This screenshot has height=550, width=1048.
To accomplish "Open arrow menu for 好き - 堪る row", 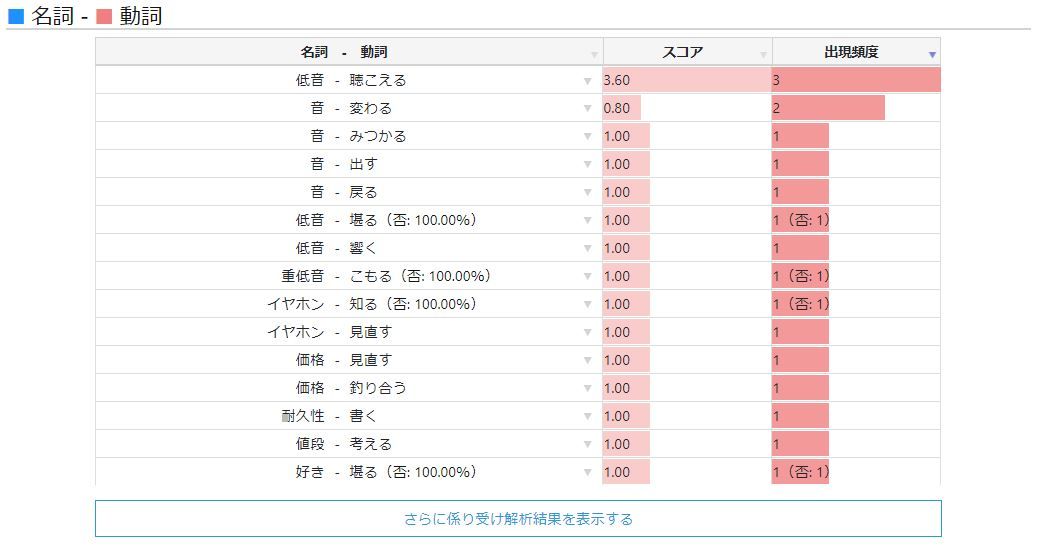I will tap(588, 473).
